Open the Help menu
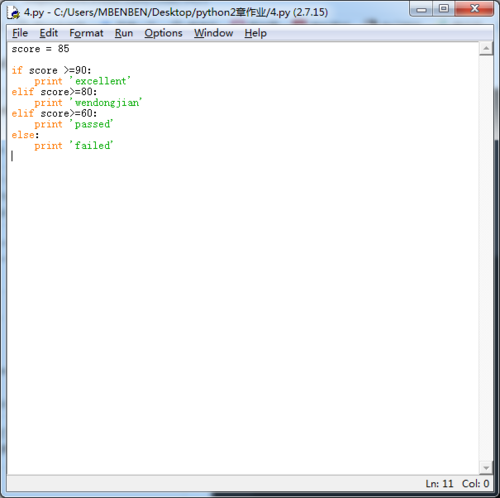This screenshot has width=500, height=498. point(256,33)
